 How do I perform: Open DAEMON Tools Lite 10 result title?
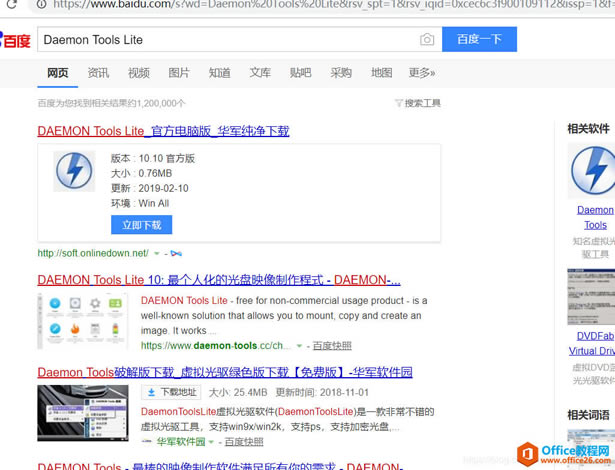coord(219,280)
